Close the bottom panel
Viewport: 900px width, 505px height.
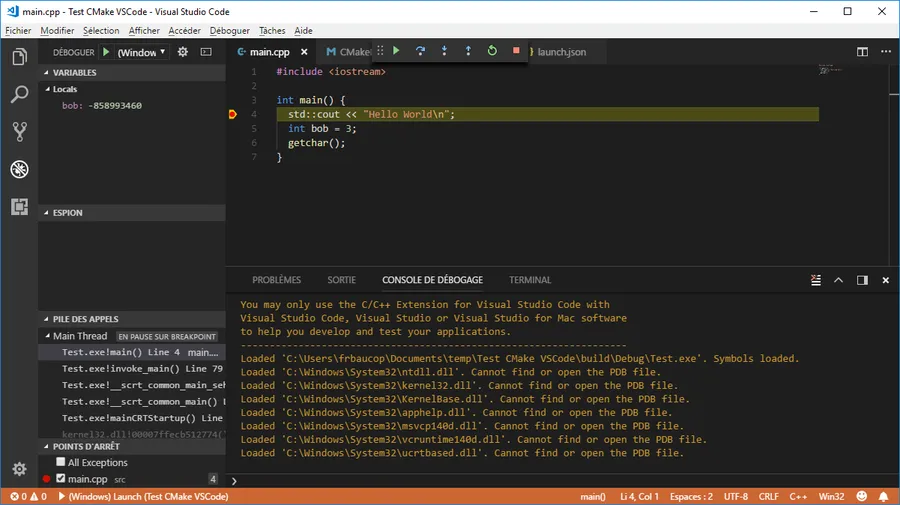[886, 280]
